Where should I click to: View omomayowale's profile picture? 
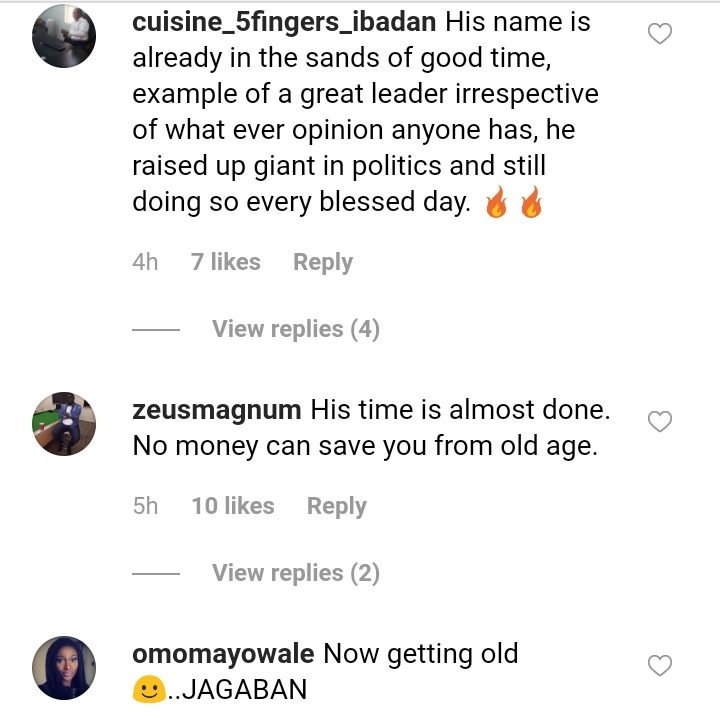click(x=64, y=667)
